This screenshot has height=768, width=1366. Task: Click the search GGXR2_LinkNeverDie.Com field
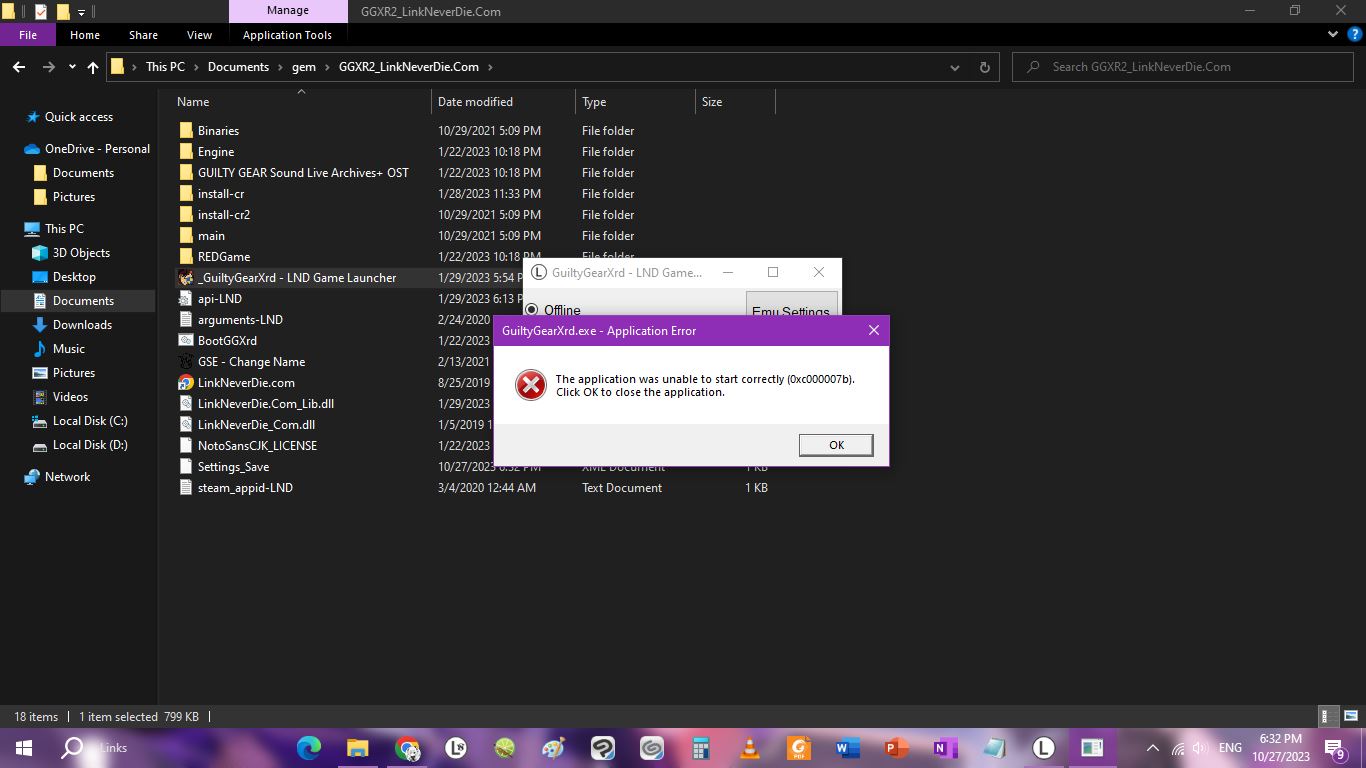pyautogui.click(x=1190, y=67)
